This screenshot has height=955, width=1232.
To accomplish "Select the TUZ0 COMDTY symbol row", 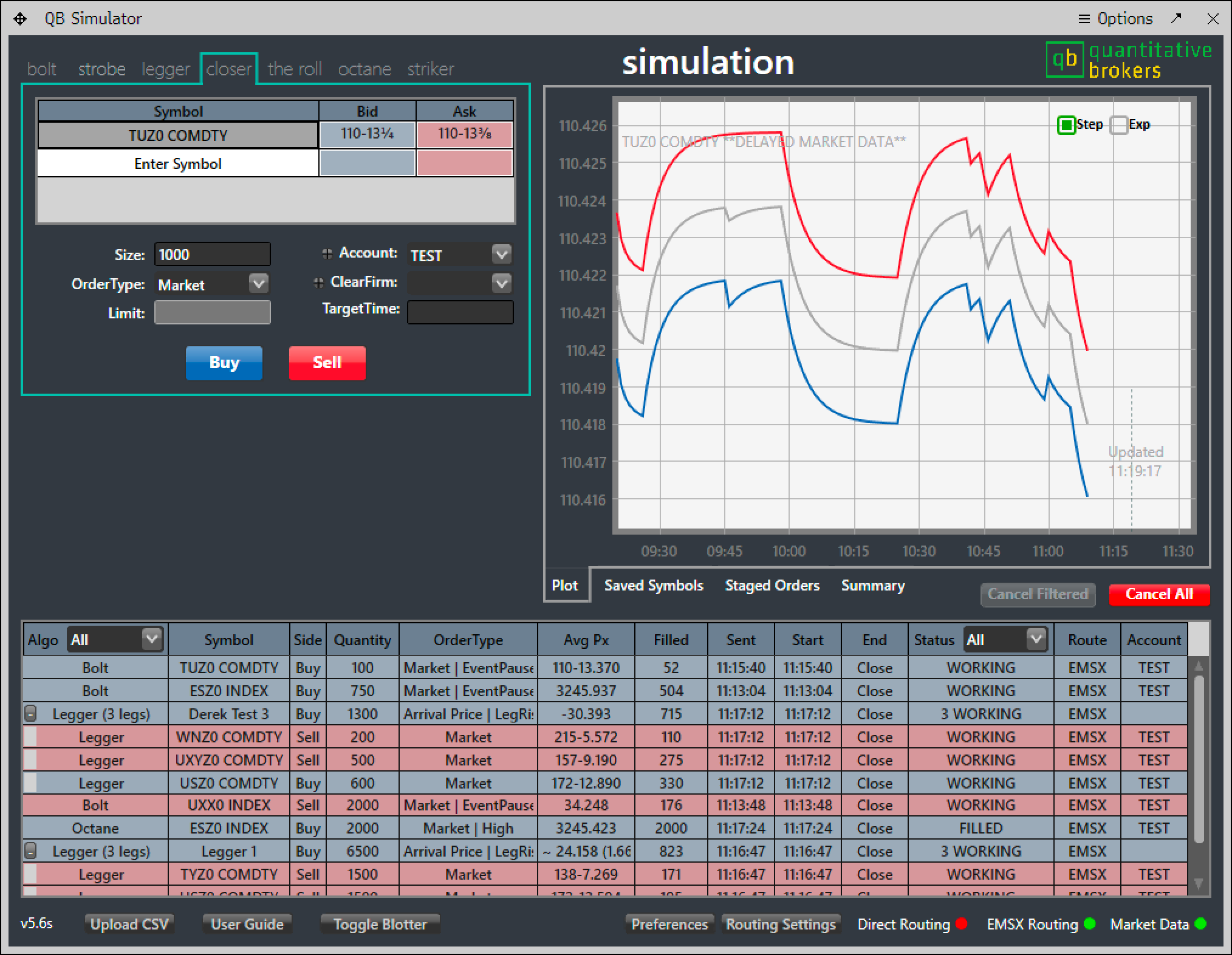I will tap(178, 135).
